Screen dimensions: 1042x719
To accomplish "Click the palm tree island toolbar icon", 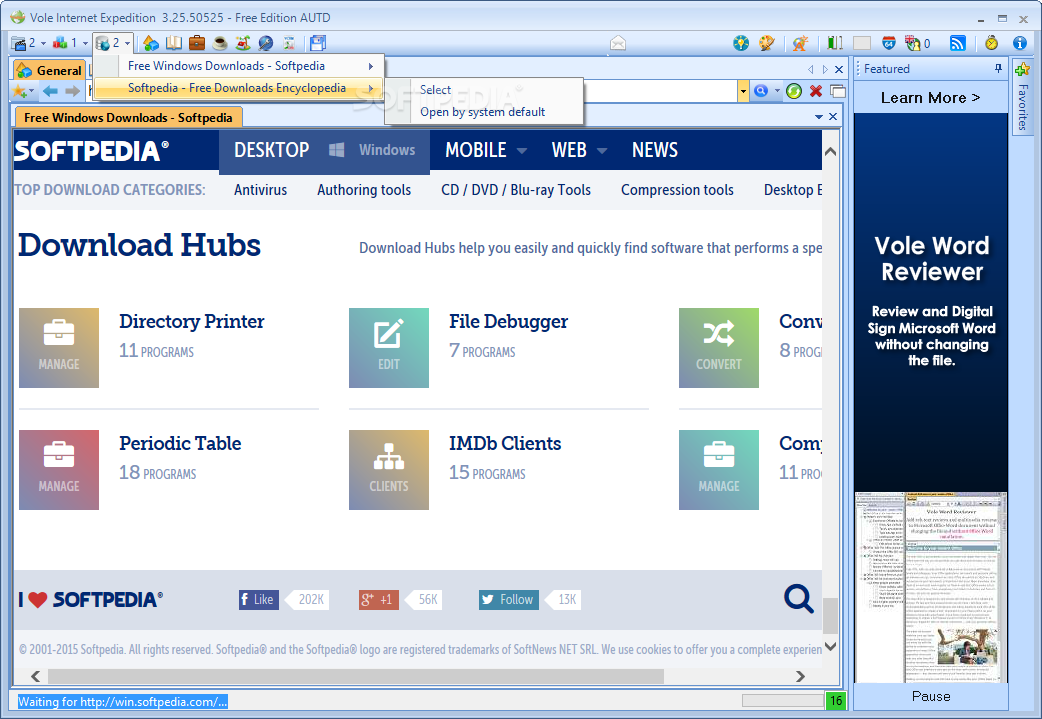I will point(243,43).
